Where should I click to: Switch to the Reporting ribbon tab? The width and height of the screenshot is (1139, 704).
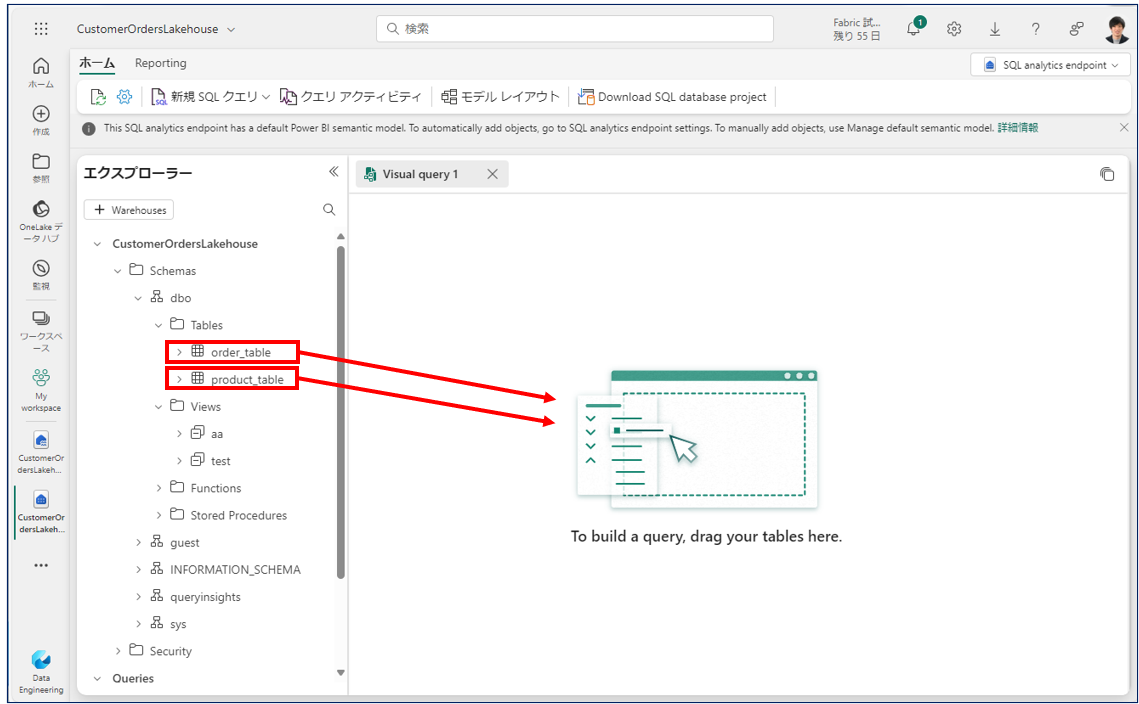click(161, 63)
